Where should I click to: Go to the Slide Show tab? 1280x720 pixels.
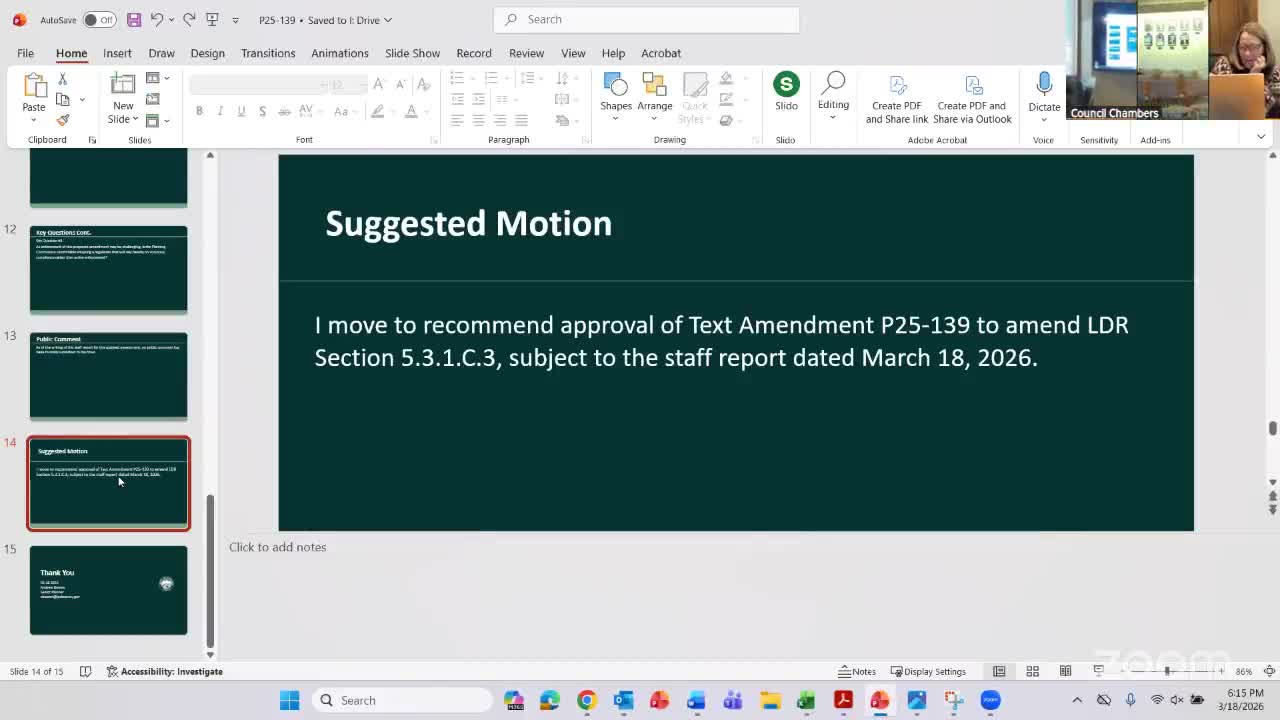click(412, 53)
